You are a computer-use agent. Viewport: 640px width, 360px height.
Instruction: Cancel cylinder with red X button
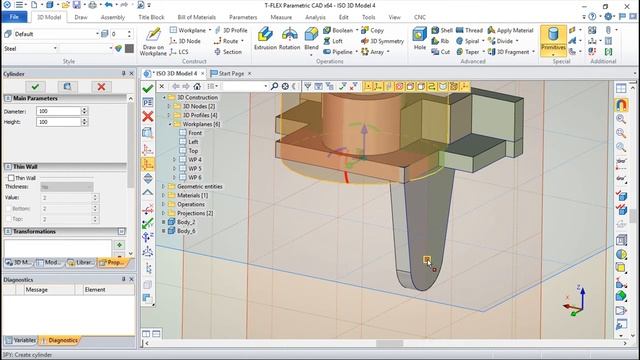101,87
